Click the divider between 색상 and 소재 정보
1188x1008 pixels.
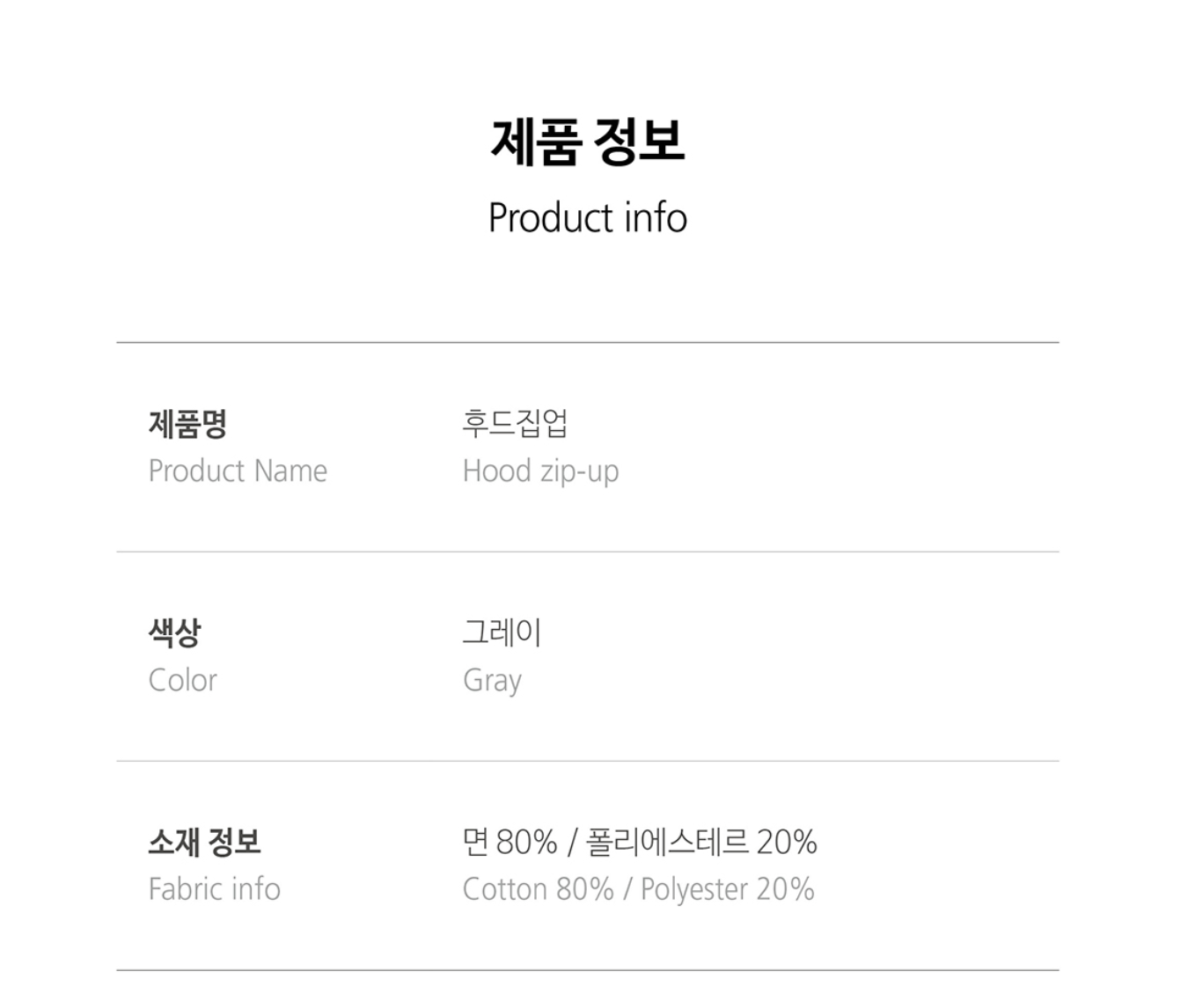pyautogui.click(x=587, y=761)
